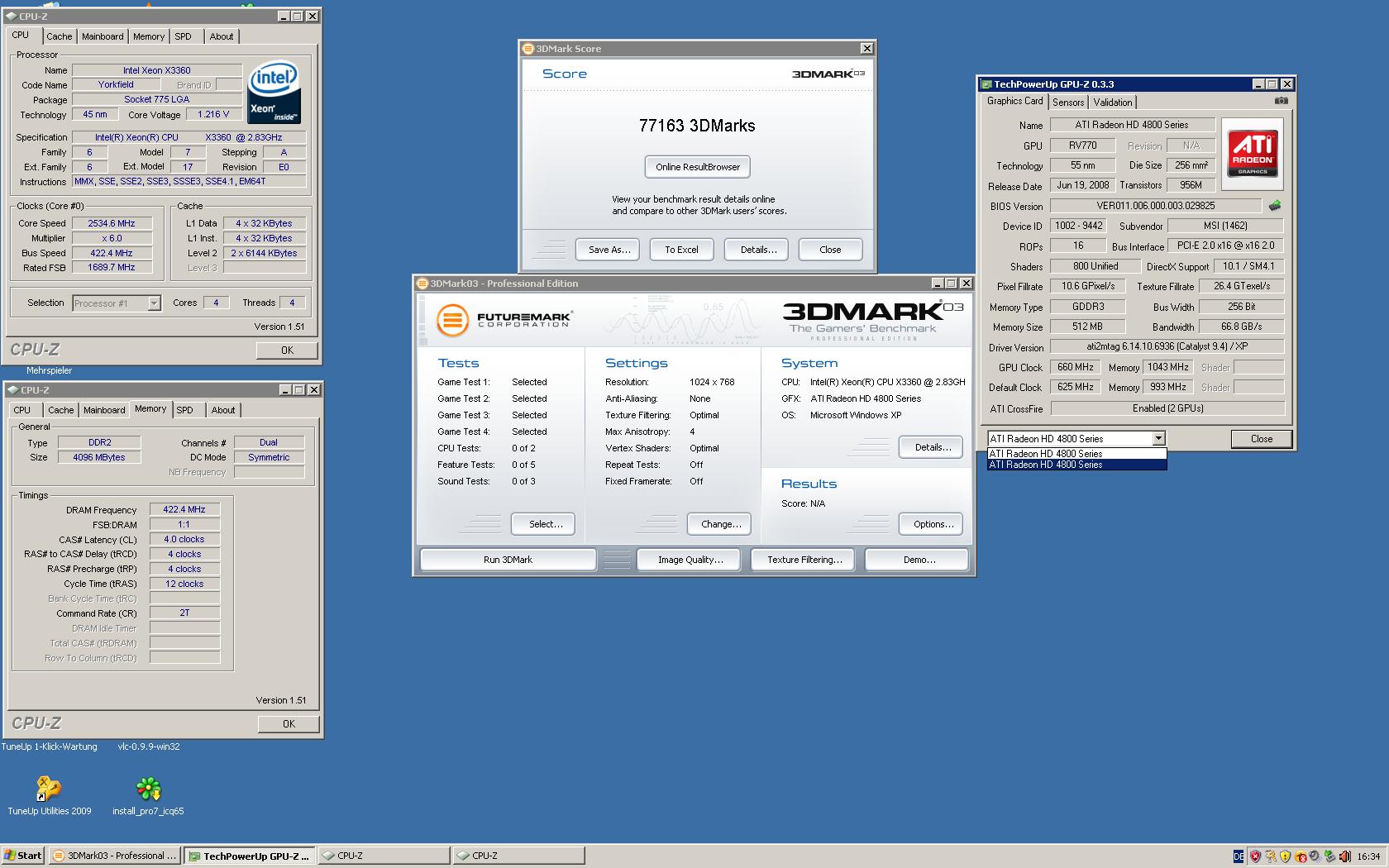The image size is (1389, 868).
Task: Switch to TechPowerUp GPU-Z taskbar button
Action: [249, 856]
